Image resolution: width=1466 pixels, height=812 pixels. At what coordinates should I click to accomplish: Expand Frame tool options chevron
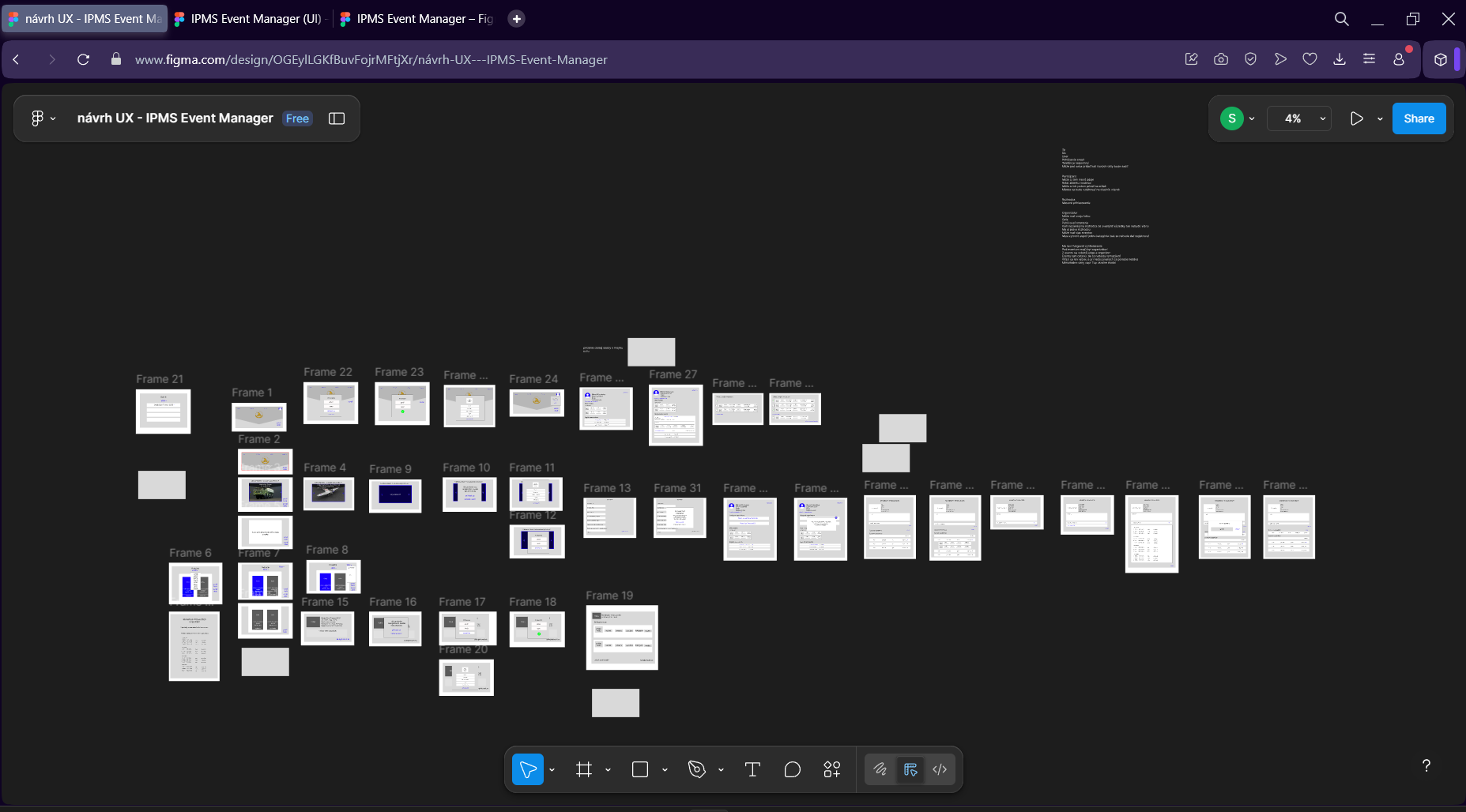pyautogui.click(x=608, y=770)
